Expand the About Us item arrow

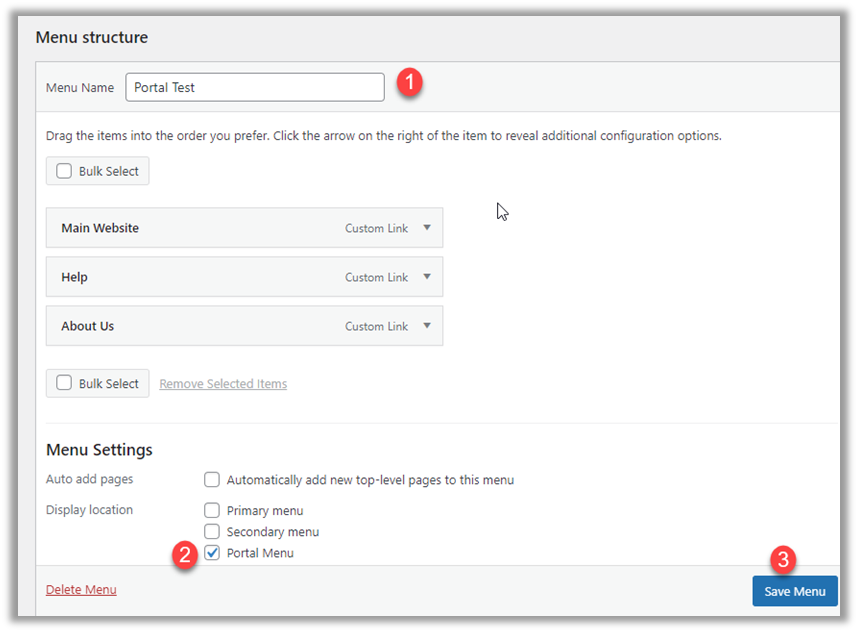(x=427, y=326)
